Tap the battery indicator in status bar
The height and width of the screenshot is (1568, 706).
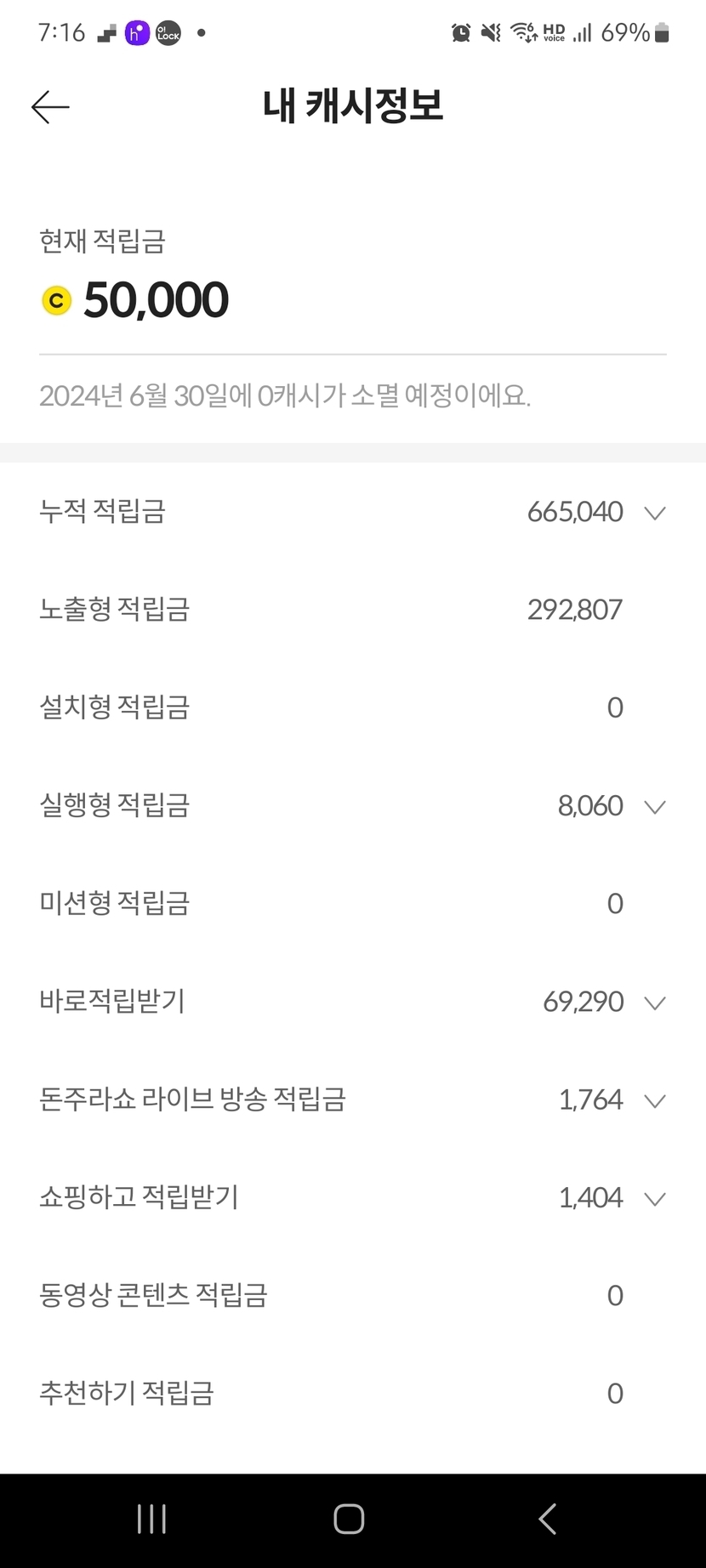[663, 33]
